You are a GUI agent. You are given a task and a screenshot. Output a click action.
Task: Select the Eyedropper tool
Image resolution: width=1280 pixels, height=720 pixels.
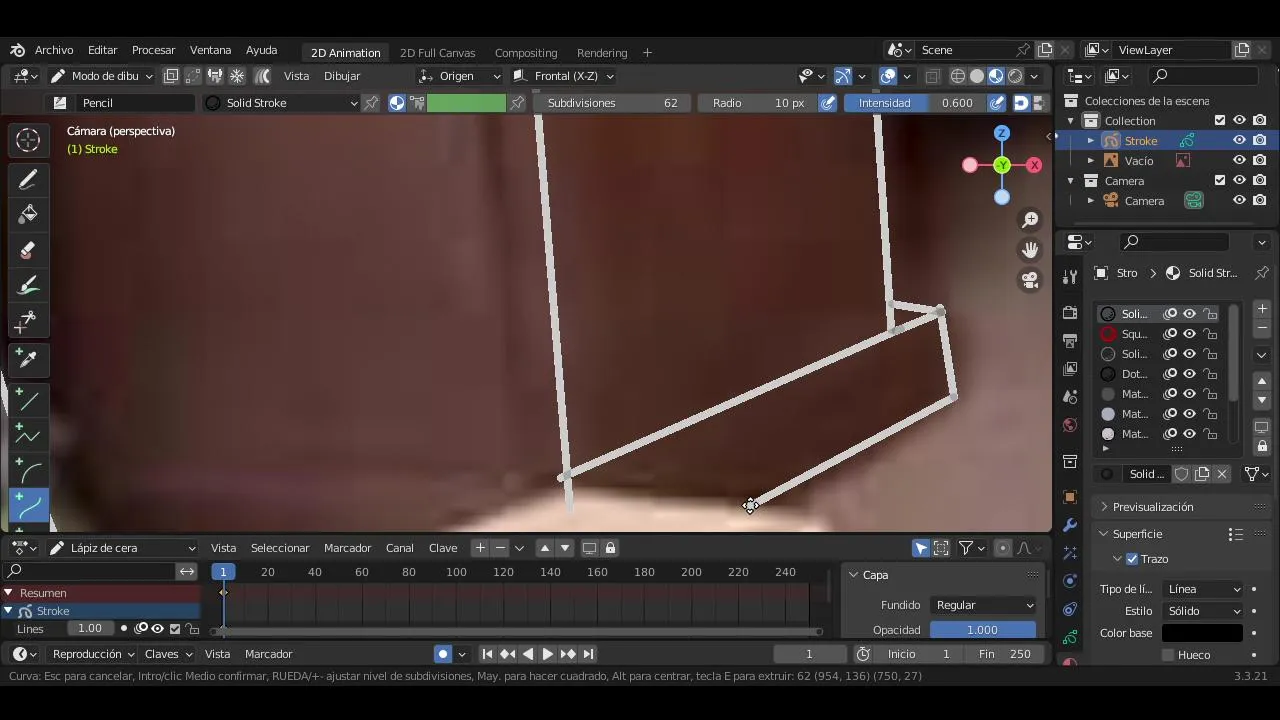click(28, 359)
